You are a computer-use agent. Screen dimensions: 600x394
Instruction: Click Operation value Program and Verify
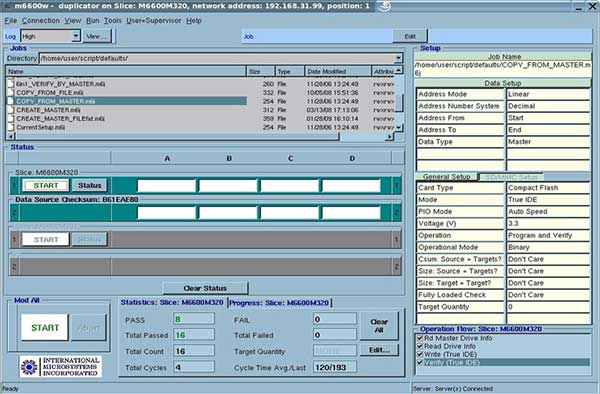click(548, 235)
